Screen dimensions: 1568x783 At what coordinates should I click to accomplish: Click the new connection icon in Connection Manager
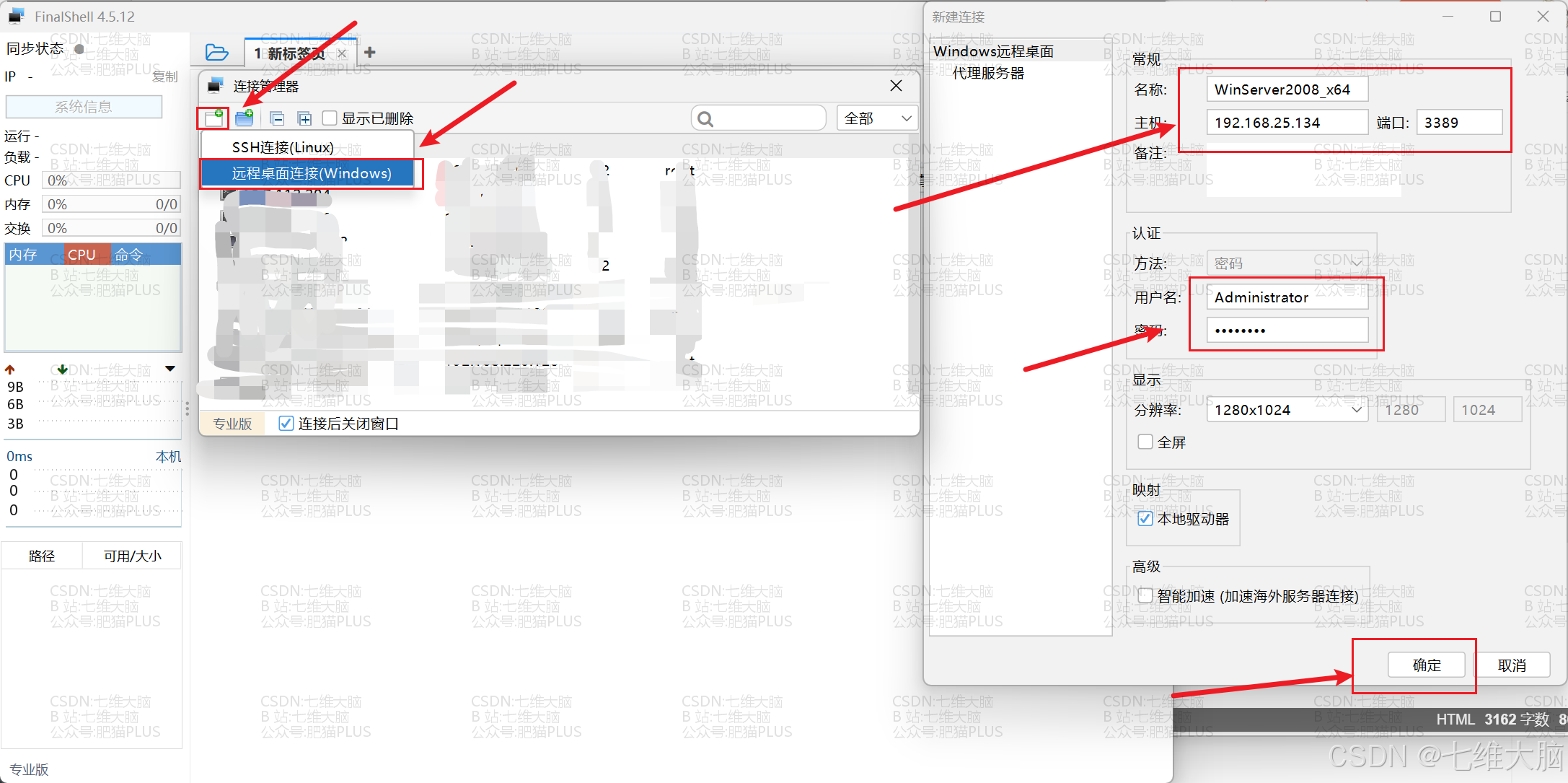213,118
